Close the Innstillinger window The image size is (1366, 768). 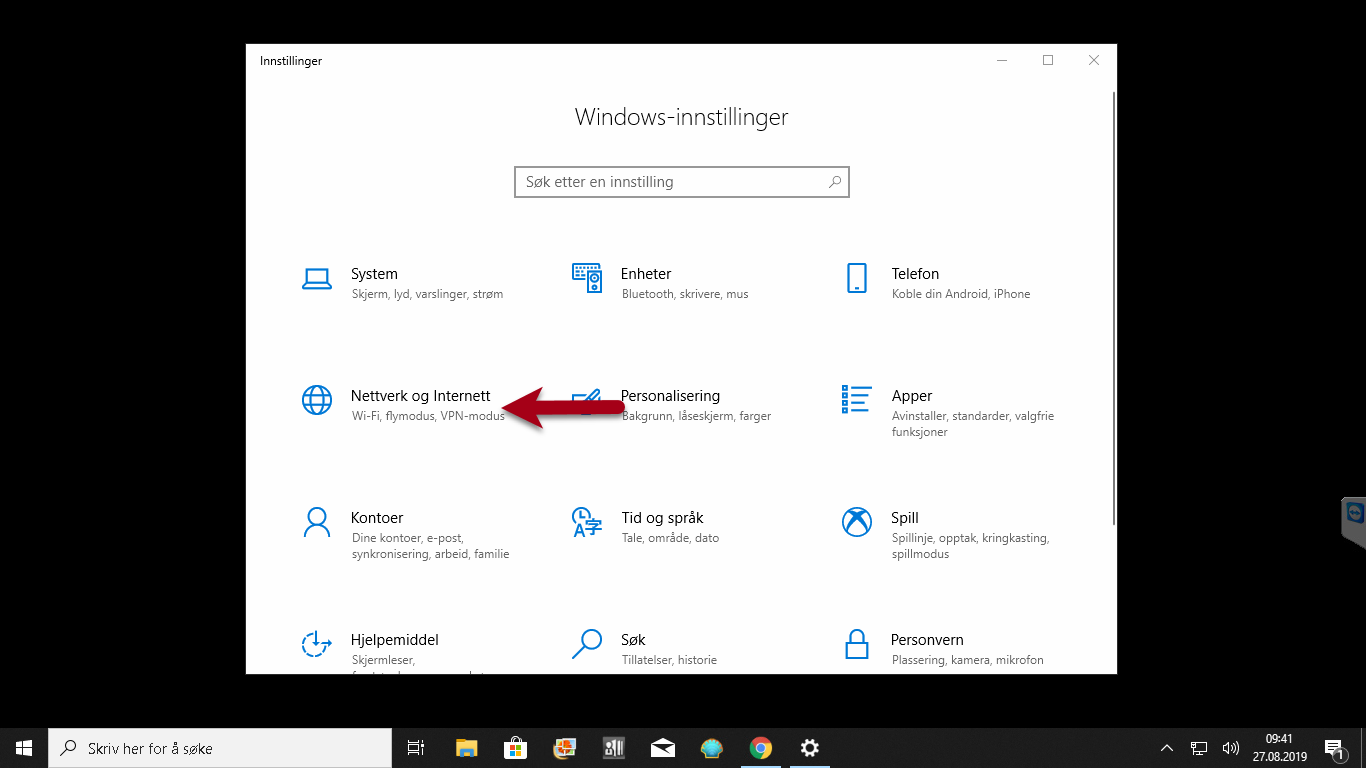1094,61
